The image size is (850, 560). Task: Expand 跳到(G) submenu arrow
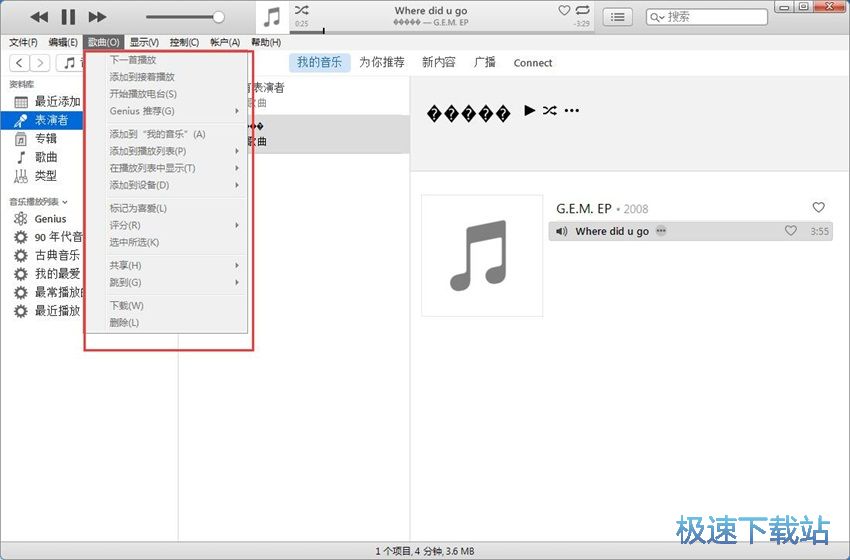tap(237, 282)
